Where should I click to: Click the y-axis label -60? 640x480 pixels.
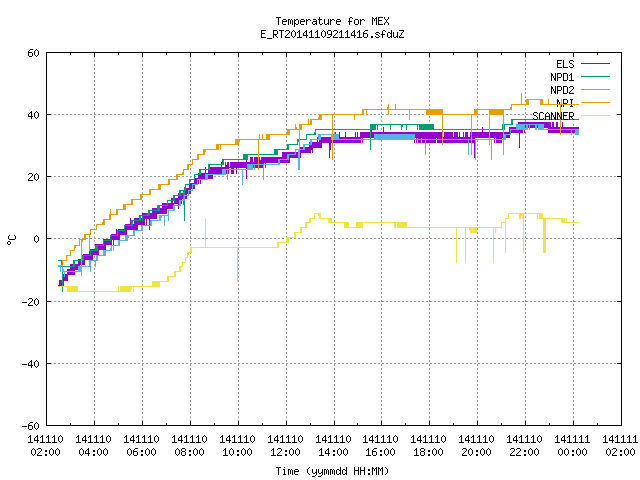(31, 426)
